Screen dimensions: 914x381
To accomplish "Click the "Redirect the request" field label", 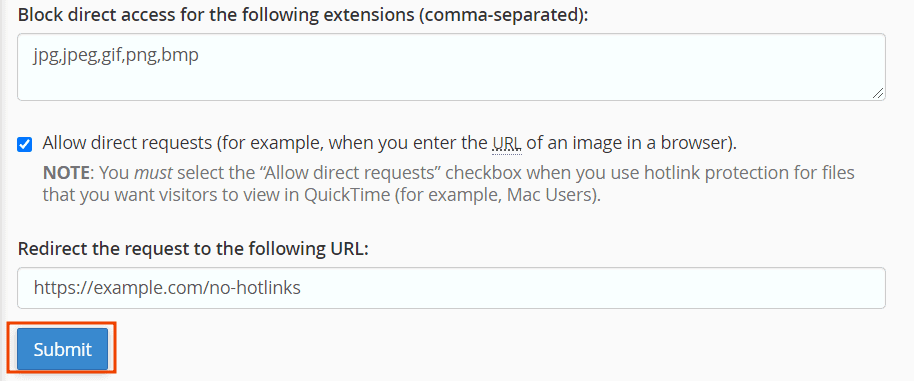I will [194, 249].
